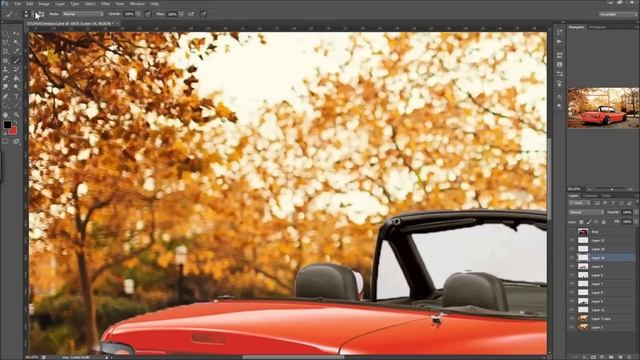Open the Image menu

pyautogui.click(x=44, y=4)
